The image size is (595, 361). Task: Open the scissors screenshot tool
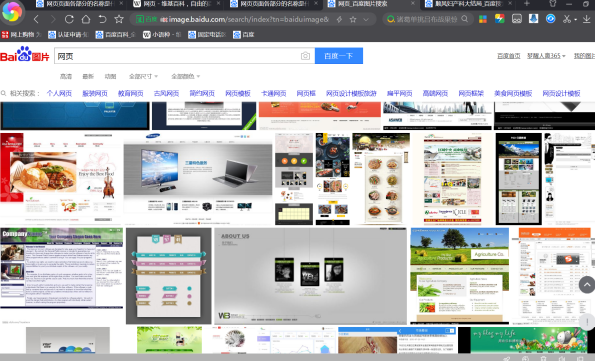[x=567, y=19]
